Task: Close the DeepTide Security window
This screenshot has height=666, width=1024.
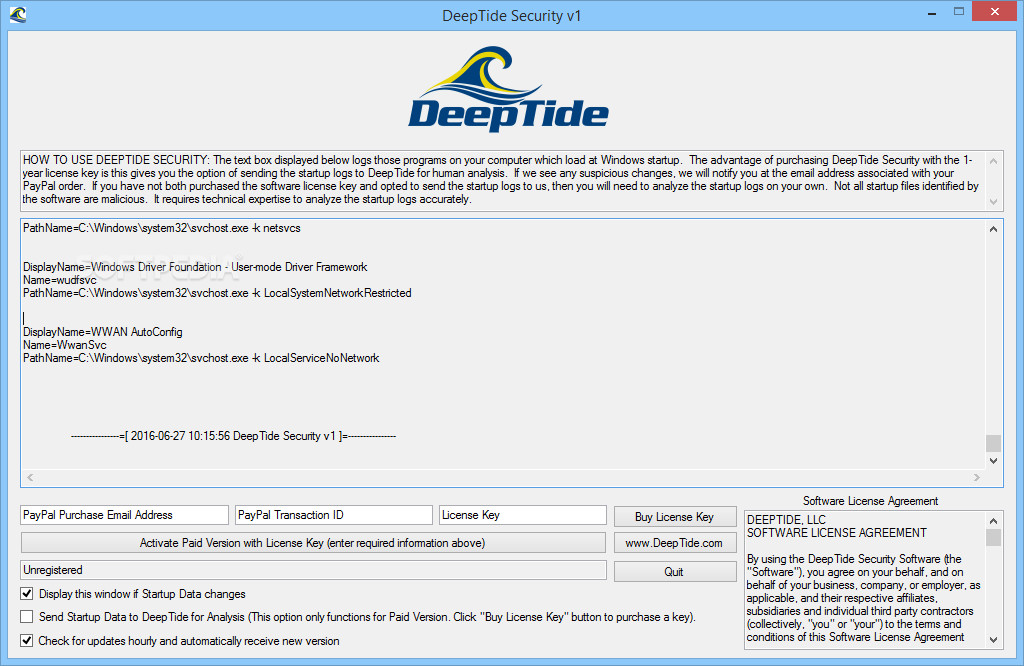Action: click(995, 11)
